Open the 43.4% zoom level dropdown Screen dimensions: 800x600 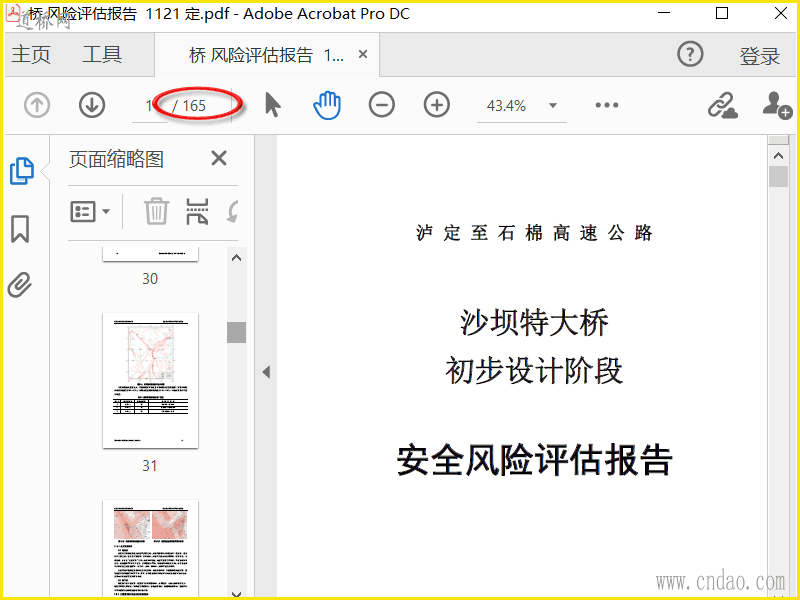(553, 106)
